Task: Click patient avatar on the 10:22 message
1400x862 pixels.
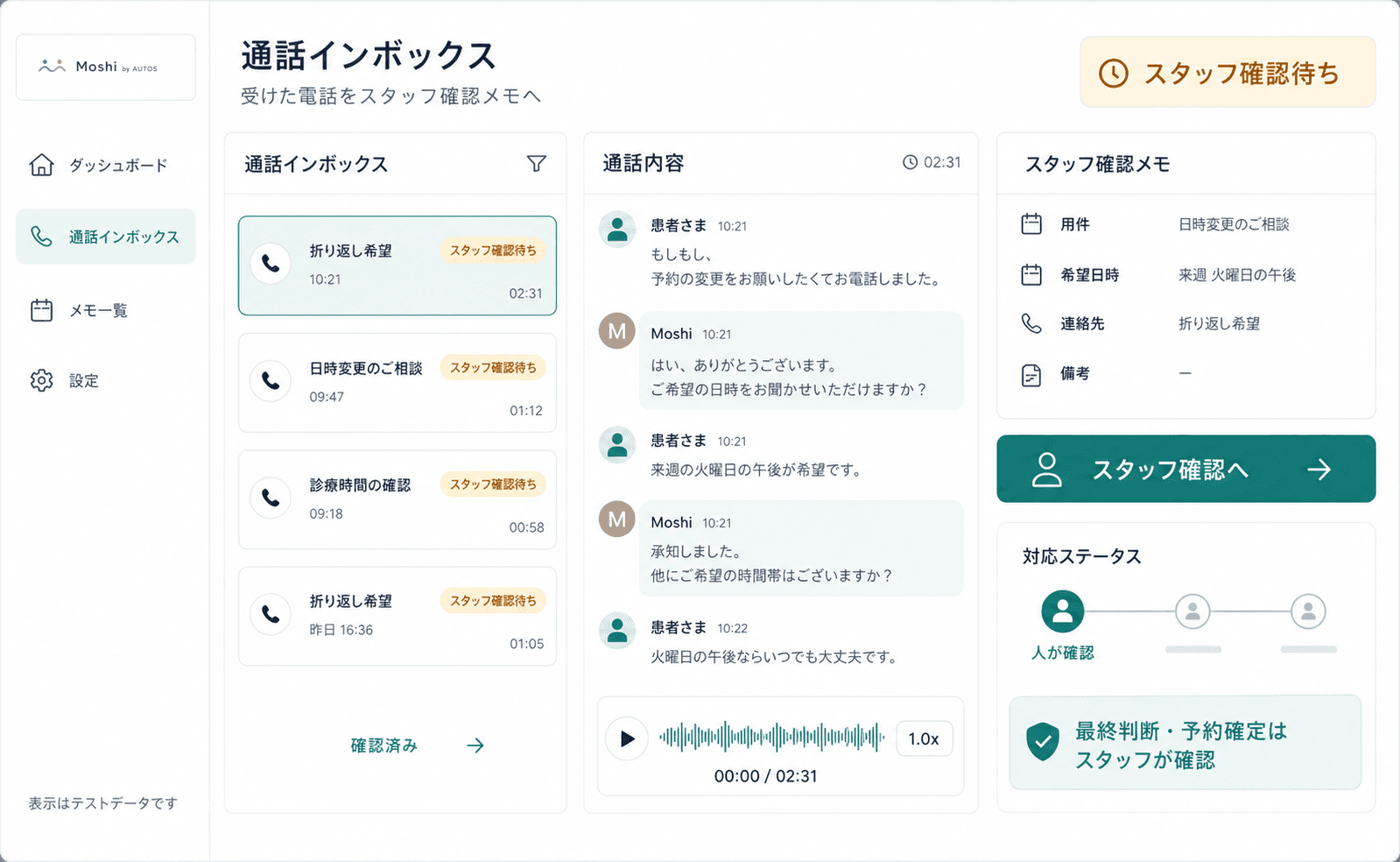Action: [x=617, y=630]
